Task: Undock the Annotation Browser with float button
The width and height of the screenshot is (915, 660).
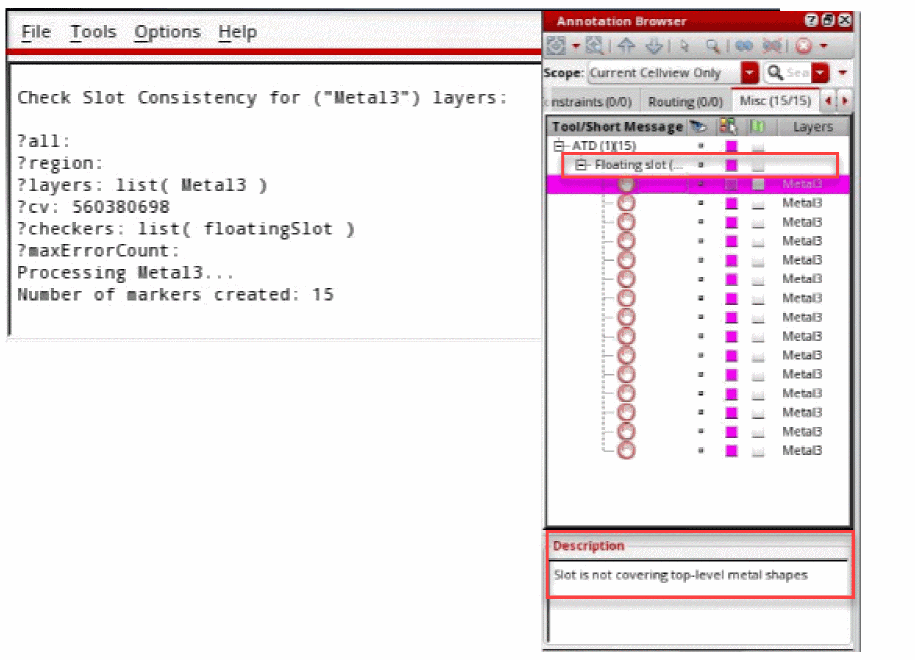Action: 827,20
